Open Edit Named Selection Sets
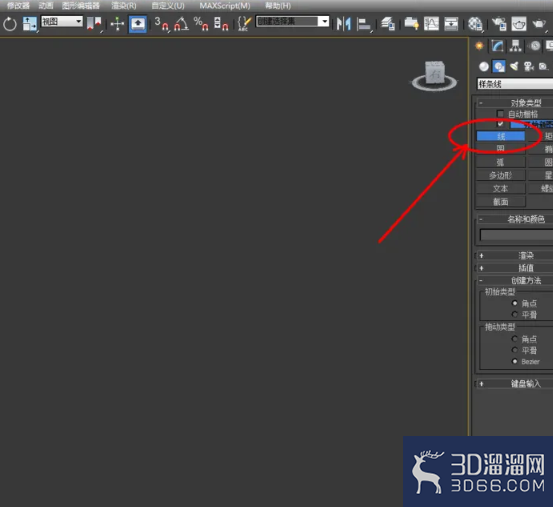The image size is (553, 507). click(244, 24)
